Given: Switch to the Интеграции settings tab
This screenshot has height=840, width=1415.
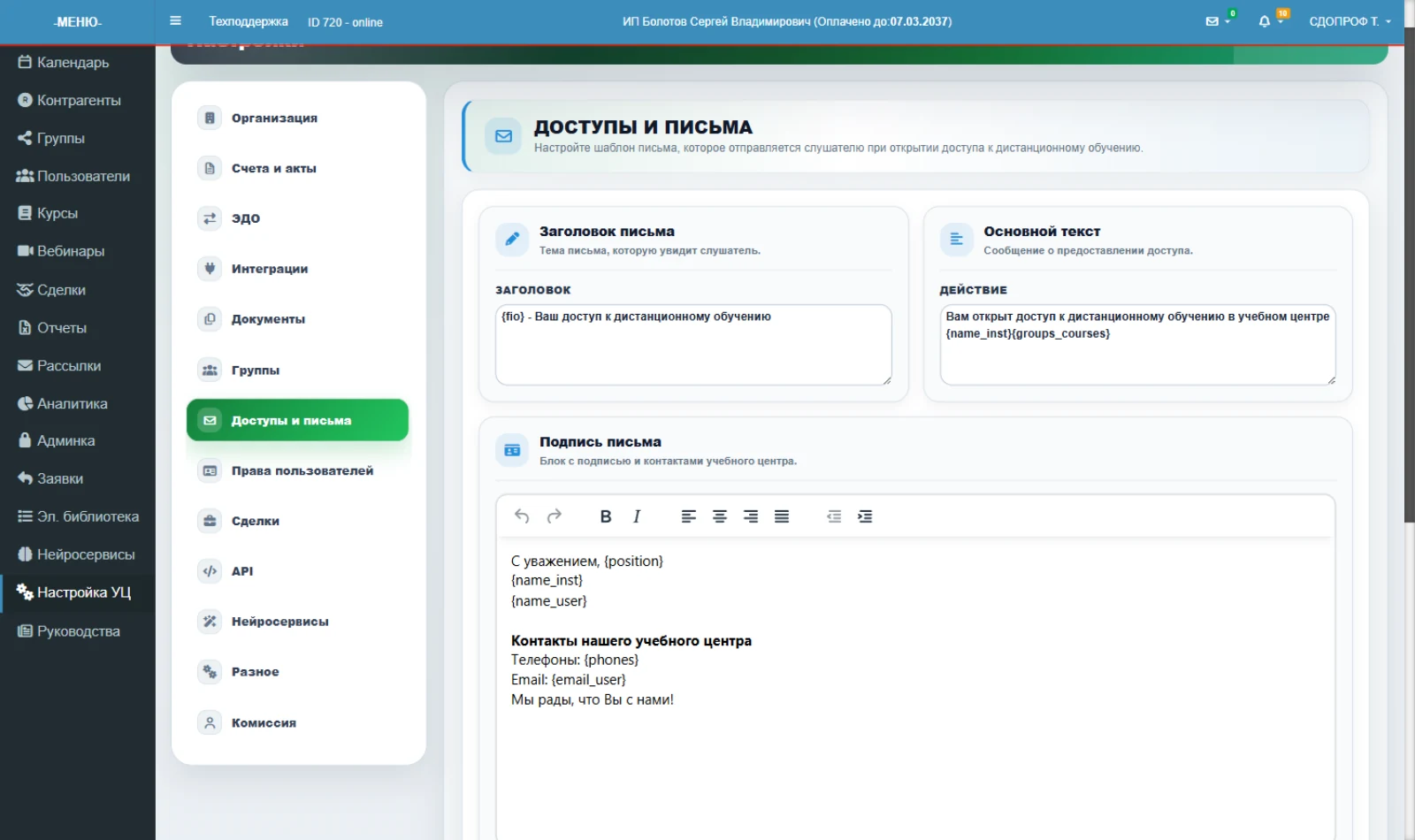Looking at the screenshot, I should click(x=298, y=269).
